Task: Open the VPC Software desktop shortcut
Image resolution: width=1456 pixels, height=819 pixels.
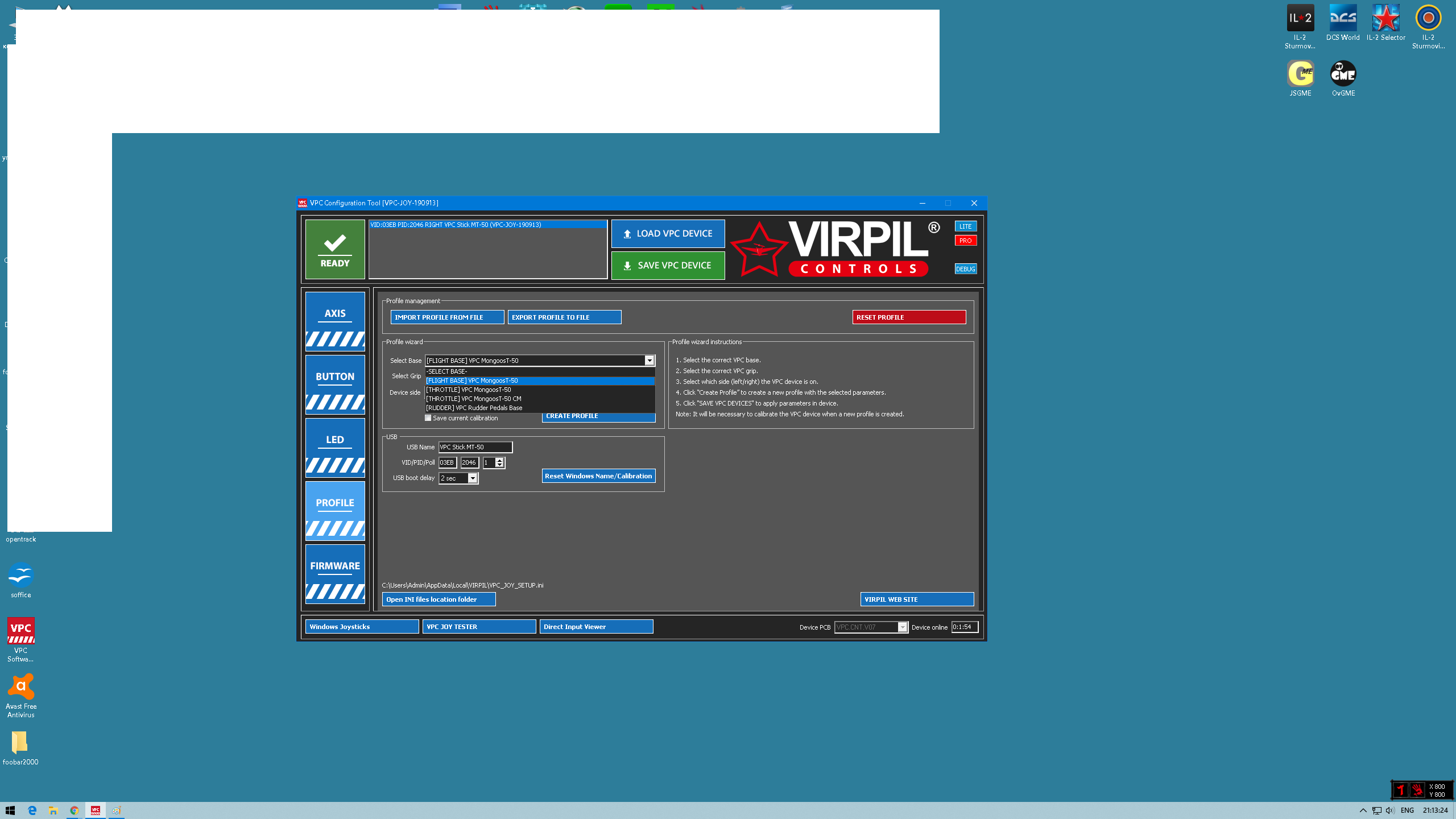Action: click(21, 640)
